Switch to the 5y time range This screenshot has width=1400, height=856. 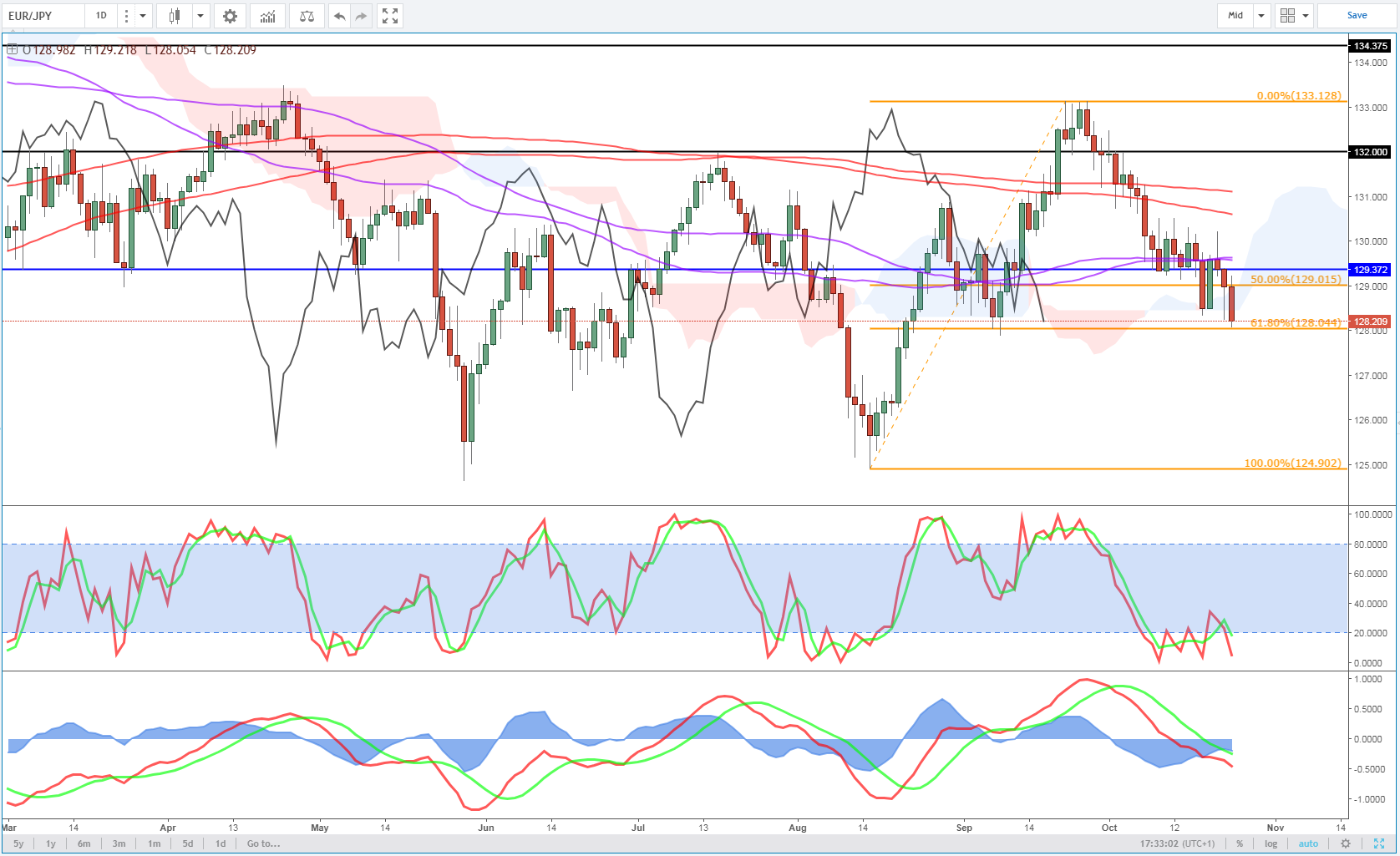18,843
